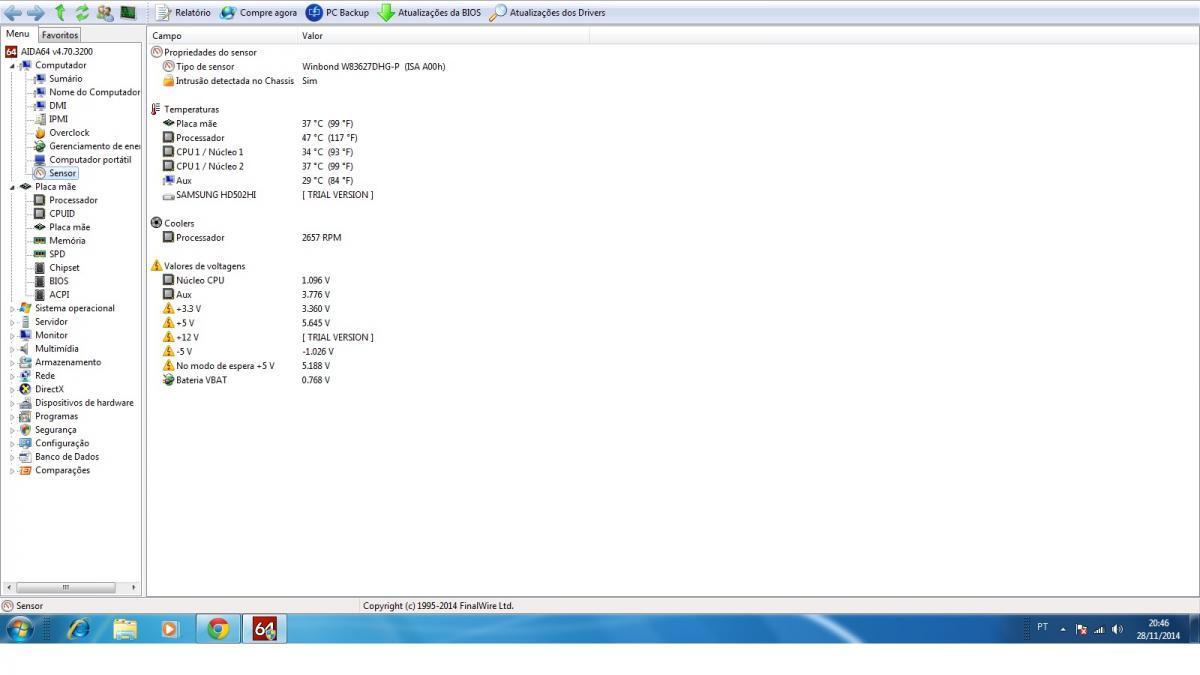The image size is (1200, 675).
Task: Select the Sensor tree item
Action: (x=63, y=173)
